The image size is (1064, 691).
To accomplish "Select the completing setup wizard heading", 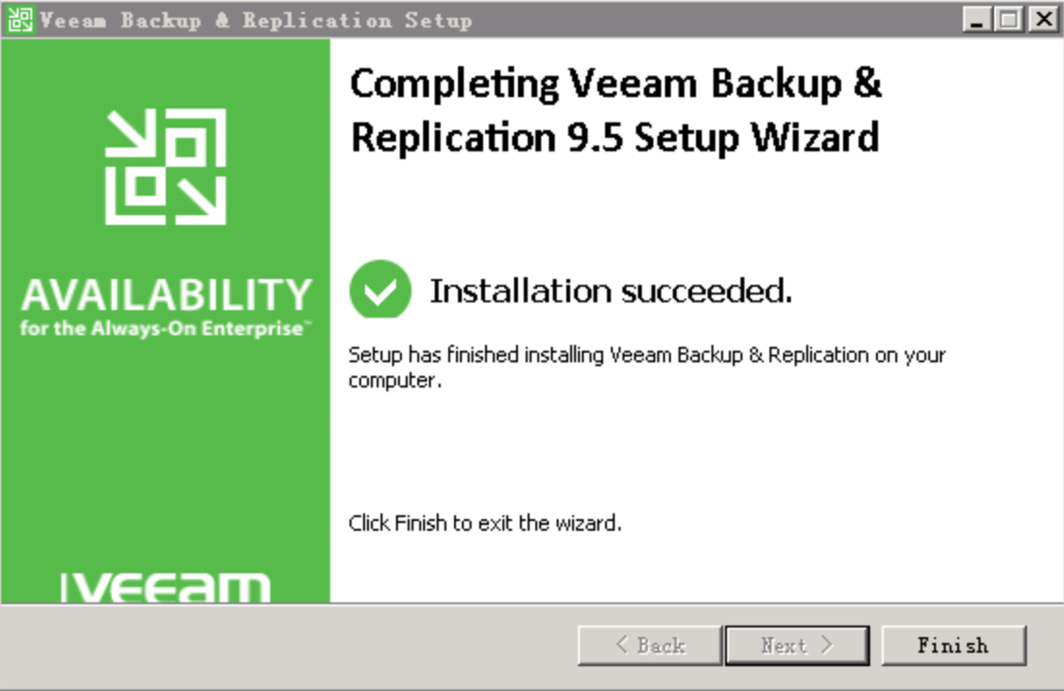I will [615, 110].
